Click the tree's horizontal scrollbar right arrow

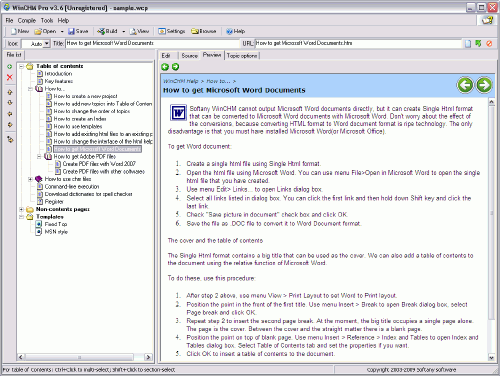(148, 357)
